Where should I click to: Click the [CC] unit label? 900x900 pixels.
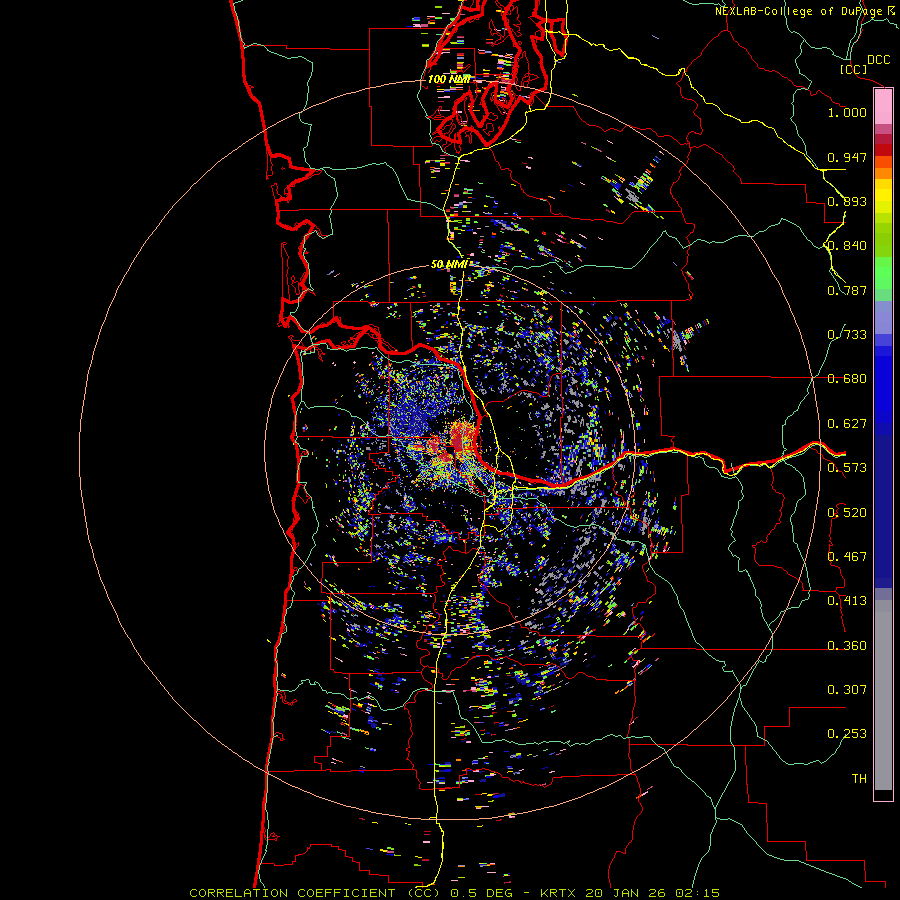[x=853, y=69]
